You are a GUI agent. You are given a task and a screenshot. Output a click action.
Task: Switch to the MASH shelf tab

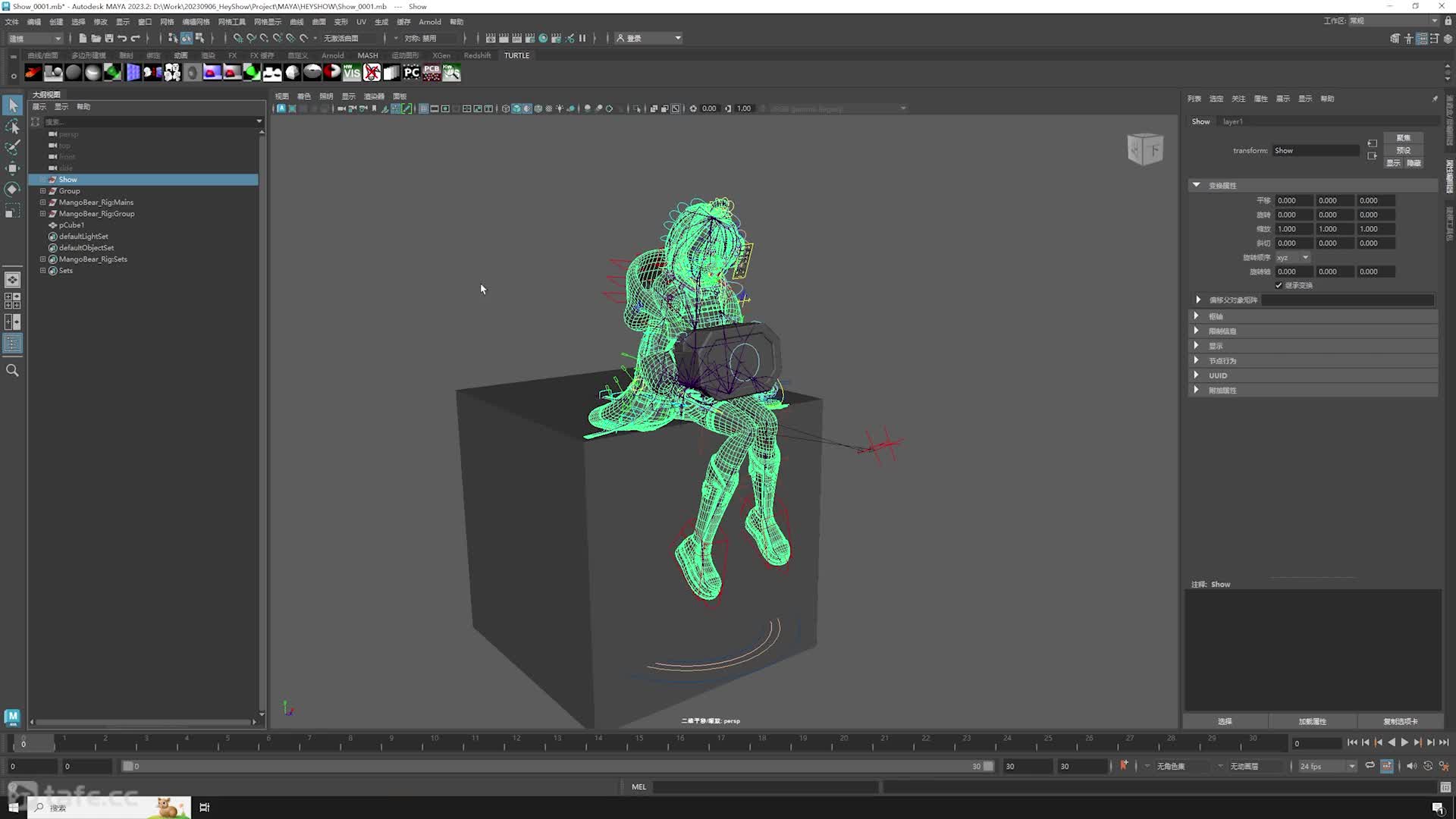368,55
